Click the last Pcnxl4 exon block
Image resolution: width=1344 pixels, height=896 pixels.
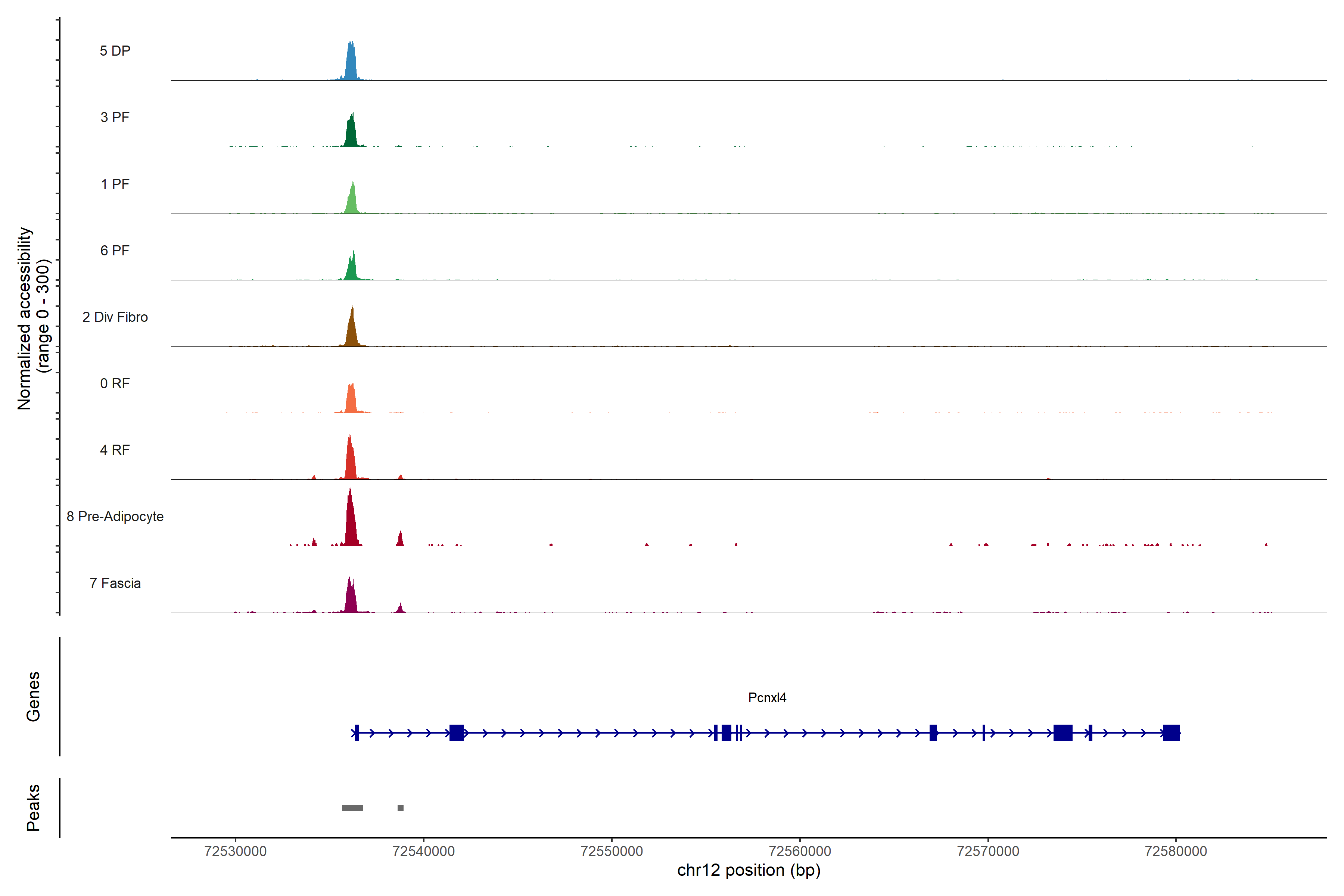pos(1171,732)
